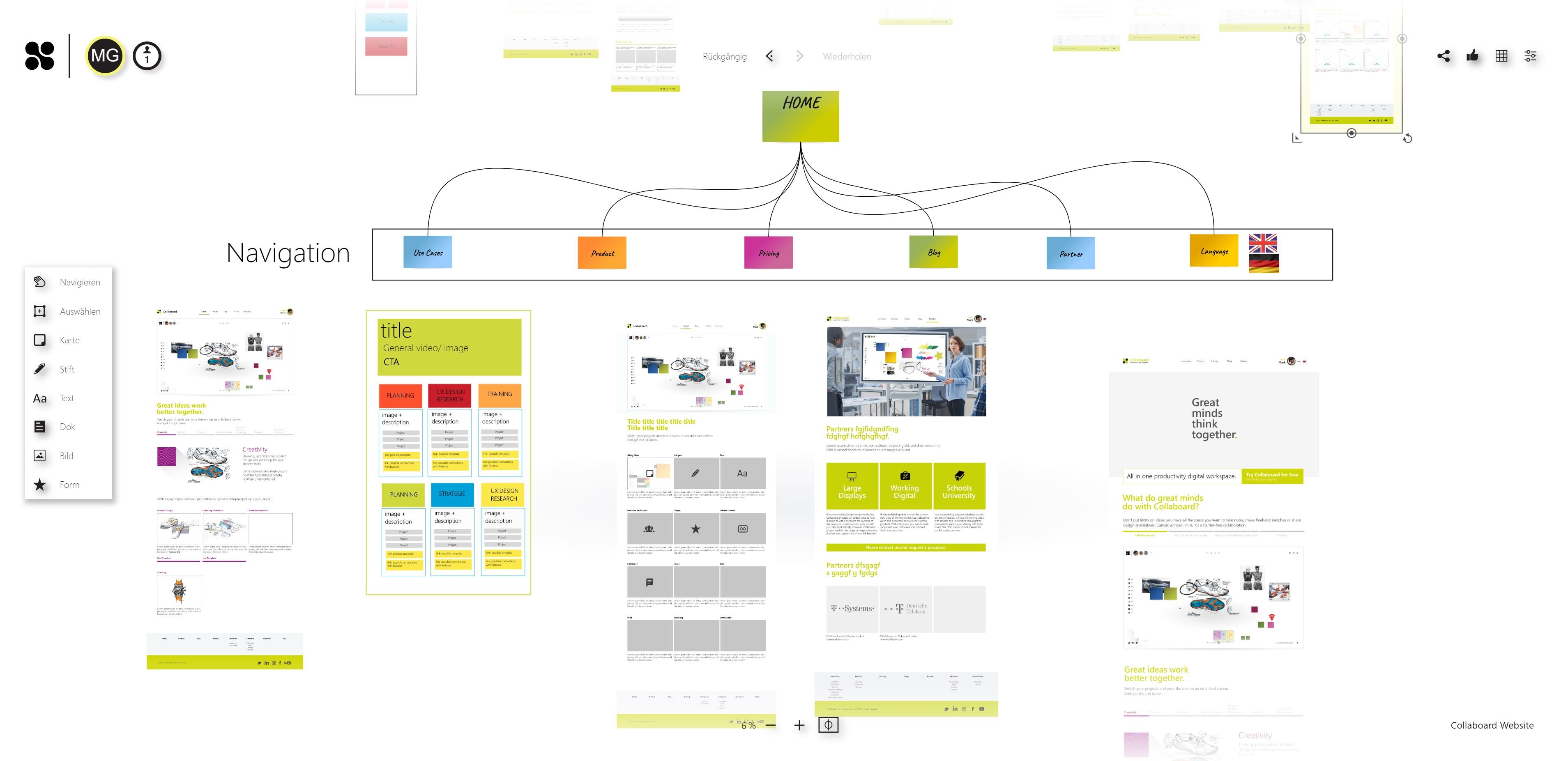Select the Pricing navigation tab
This screenshot has width=1568, height=761.
tap(769, 253)
